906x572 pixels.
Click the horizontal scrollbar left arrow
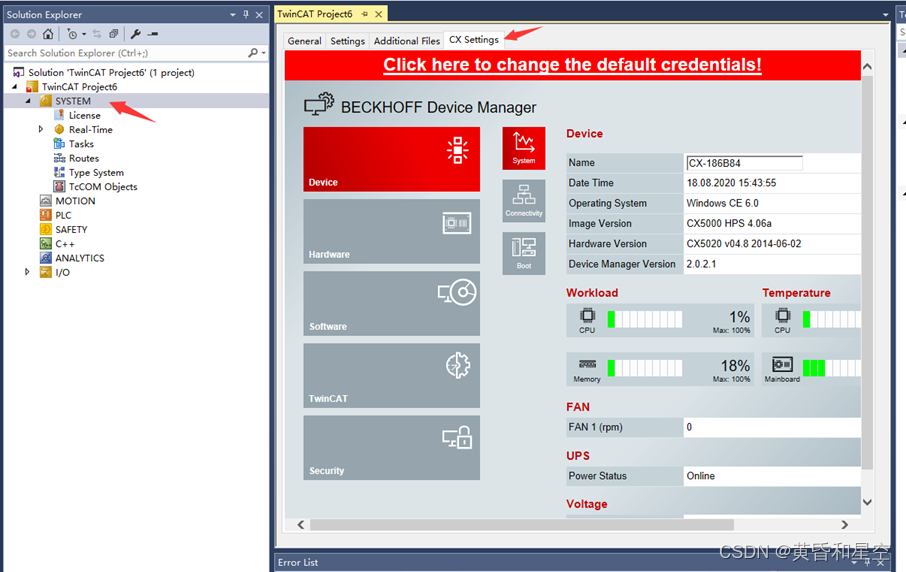click(300, 525)
